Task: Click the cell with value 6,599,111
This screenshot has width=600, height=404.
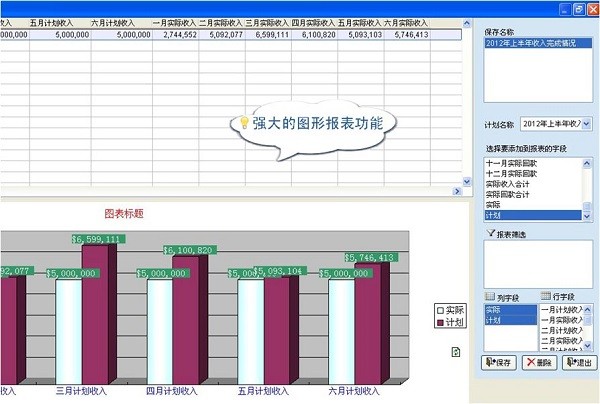Action: point(268,35)
